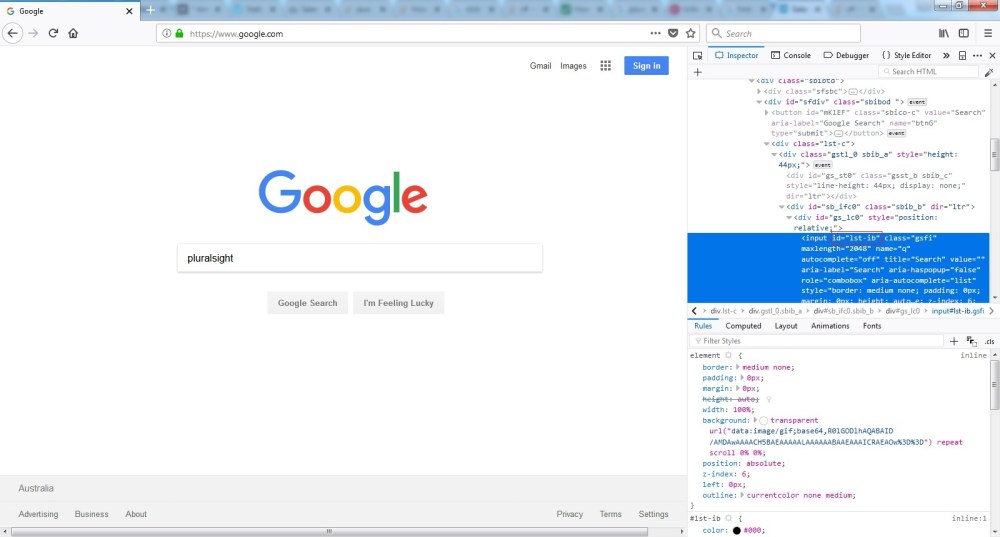Click the browser forward arrow
1000x537 pixels.
point(33,33)
